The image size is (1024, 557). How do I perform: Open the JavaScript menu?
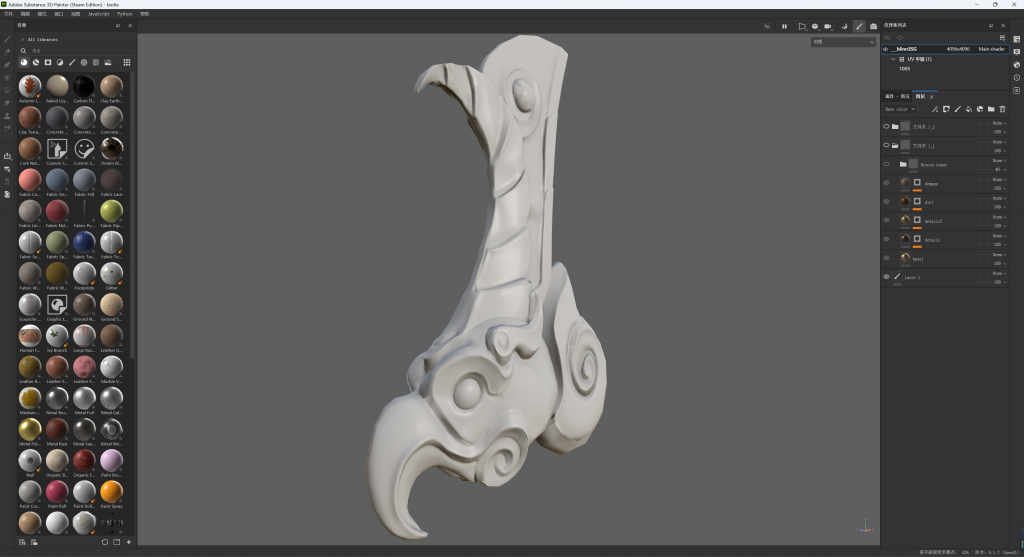[98, 14]
